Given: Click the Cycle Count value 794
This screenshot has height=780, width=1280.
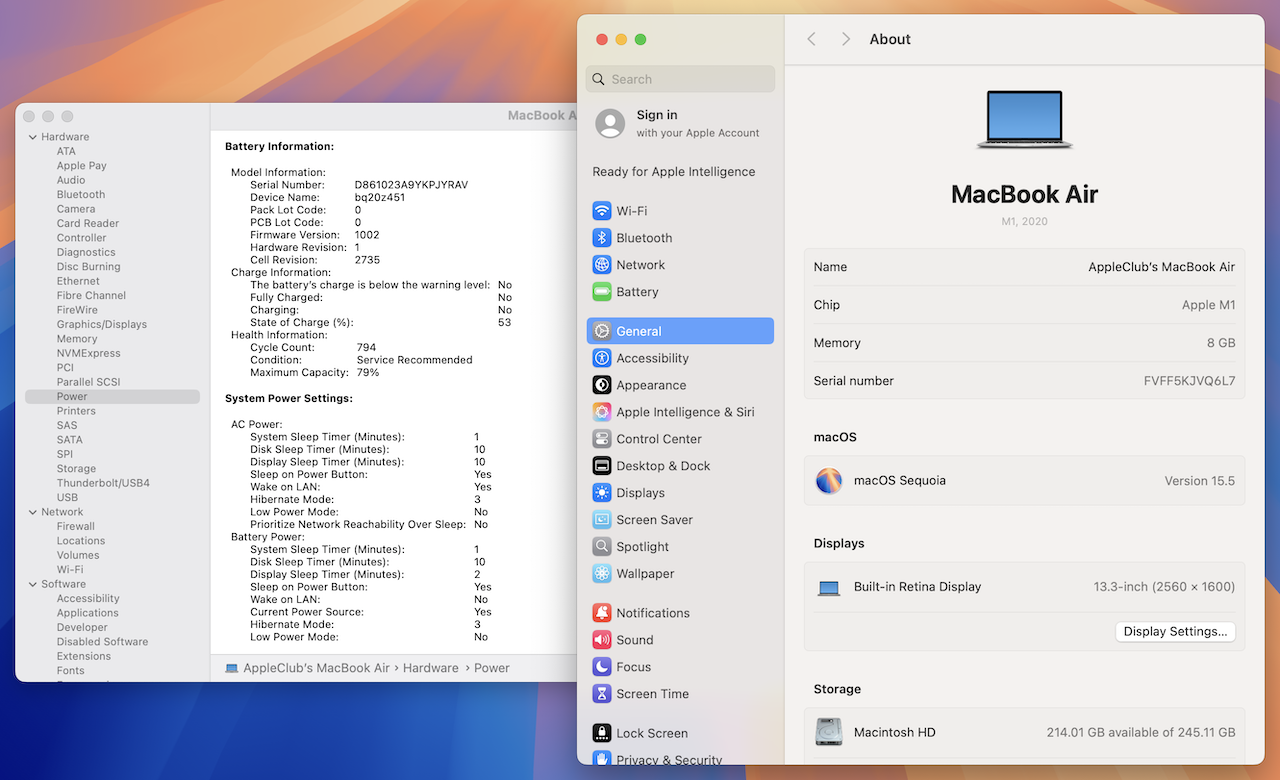Looking at the screenshot, I should 366,348.
